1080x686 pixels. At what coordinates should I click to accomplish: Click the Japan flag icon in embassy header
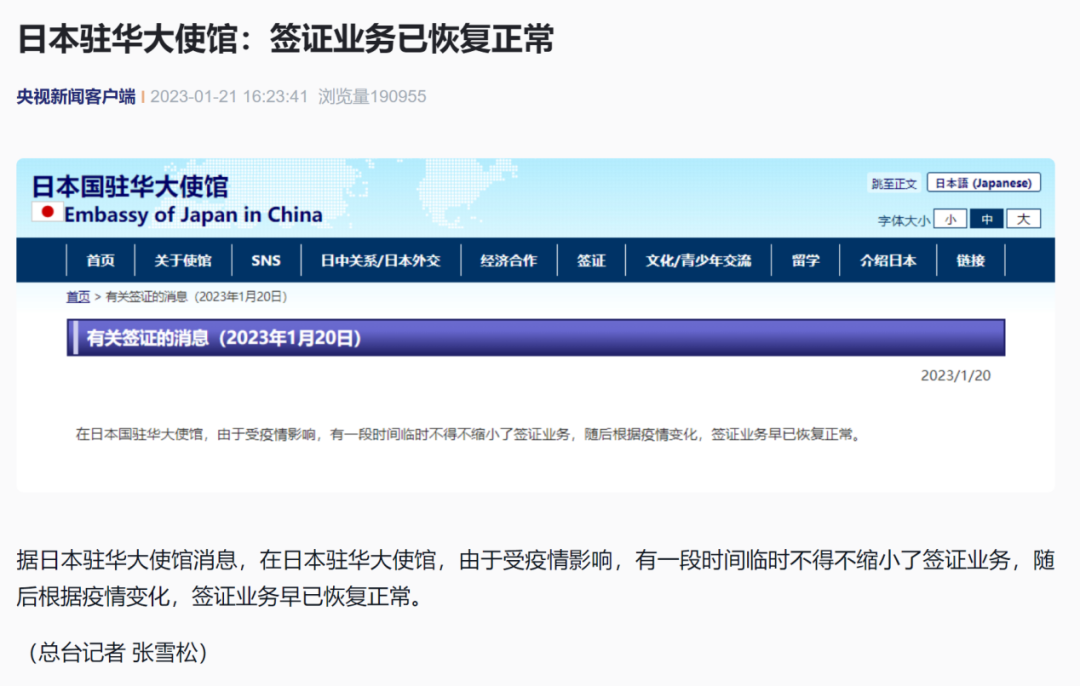point(47,213)
